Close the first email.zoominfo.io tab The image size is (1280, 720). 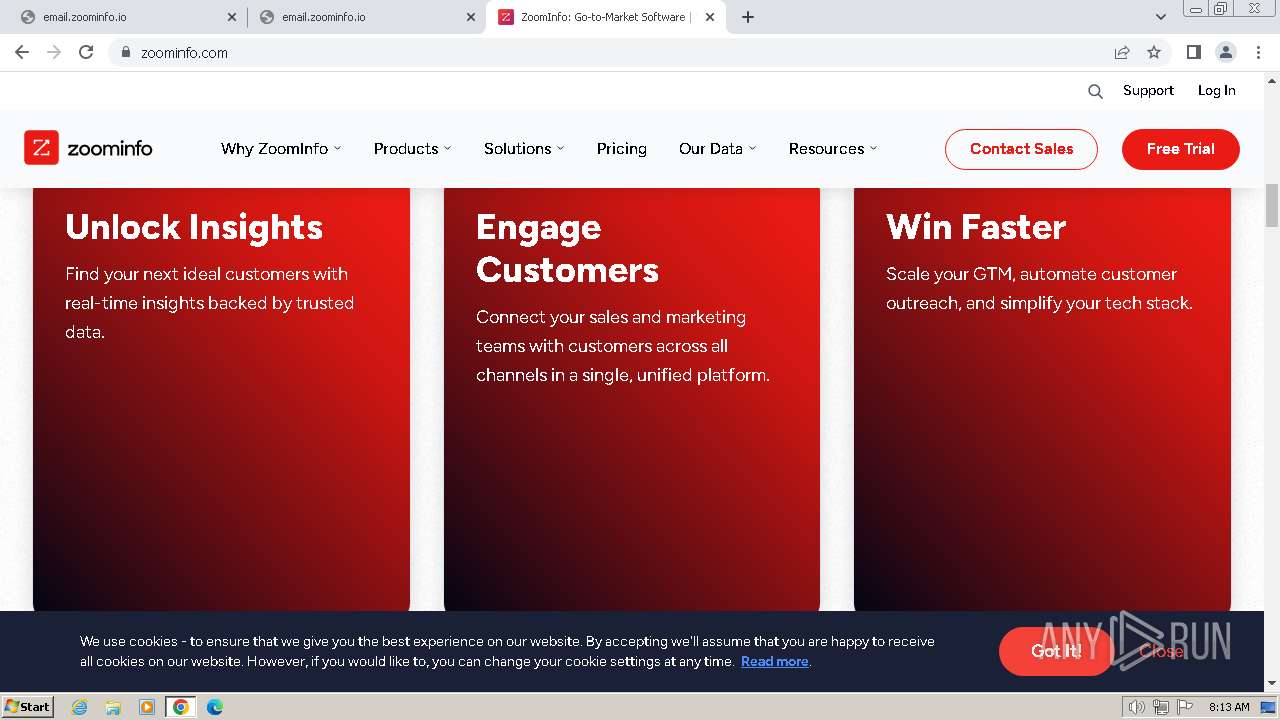(232, 17)
